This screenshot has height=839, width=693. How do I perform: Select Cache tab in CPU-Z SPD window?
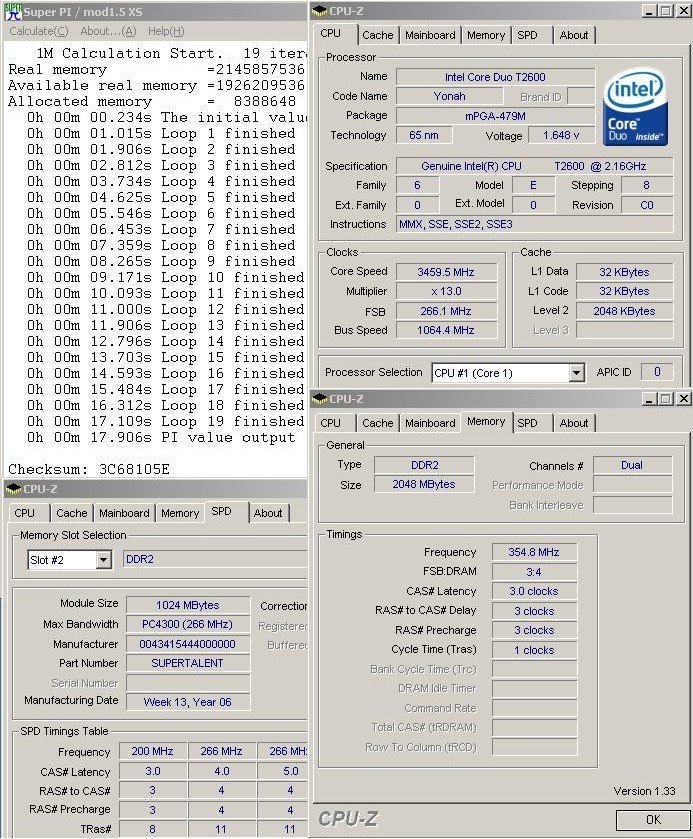(x=72, y=513)
